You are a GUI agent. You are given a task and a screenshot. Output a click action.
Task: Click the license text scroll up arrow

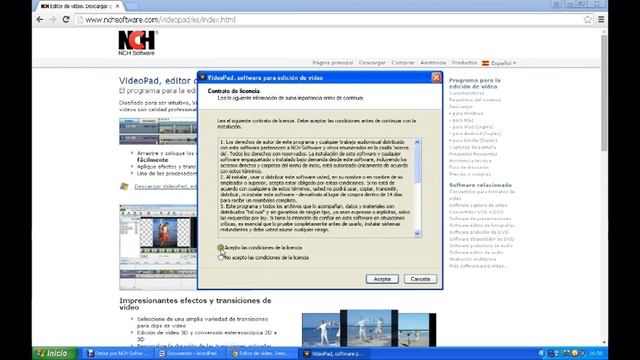(x=417, y=142)
